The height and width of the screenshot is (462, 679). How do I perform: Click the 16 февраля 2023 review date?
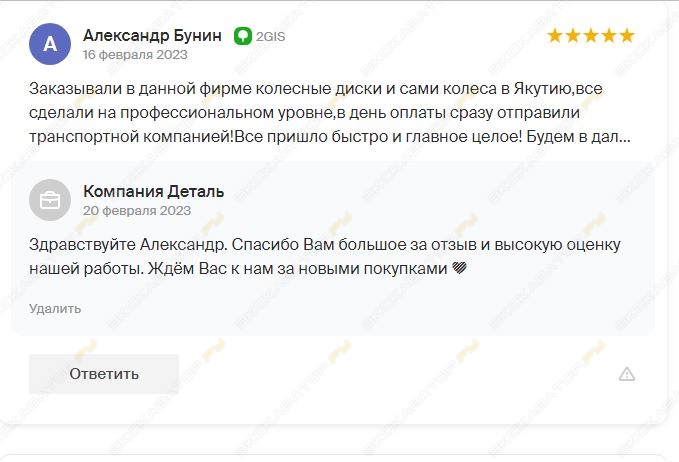(135, 55)
